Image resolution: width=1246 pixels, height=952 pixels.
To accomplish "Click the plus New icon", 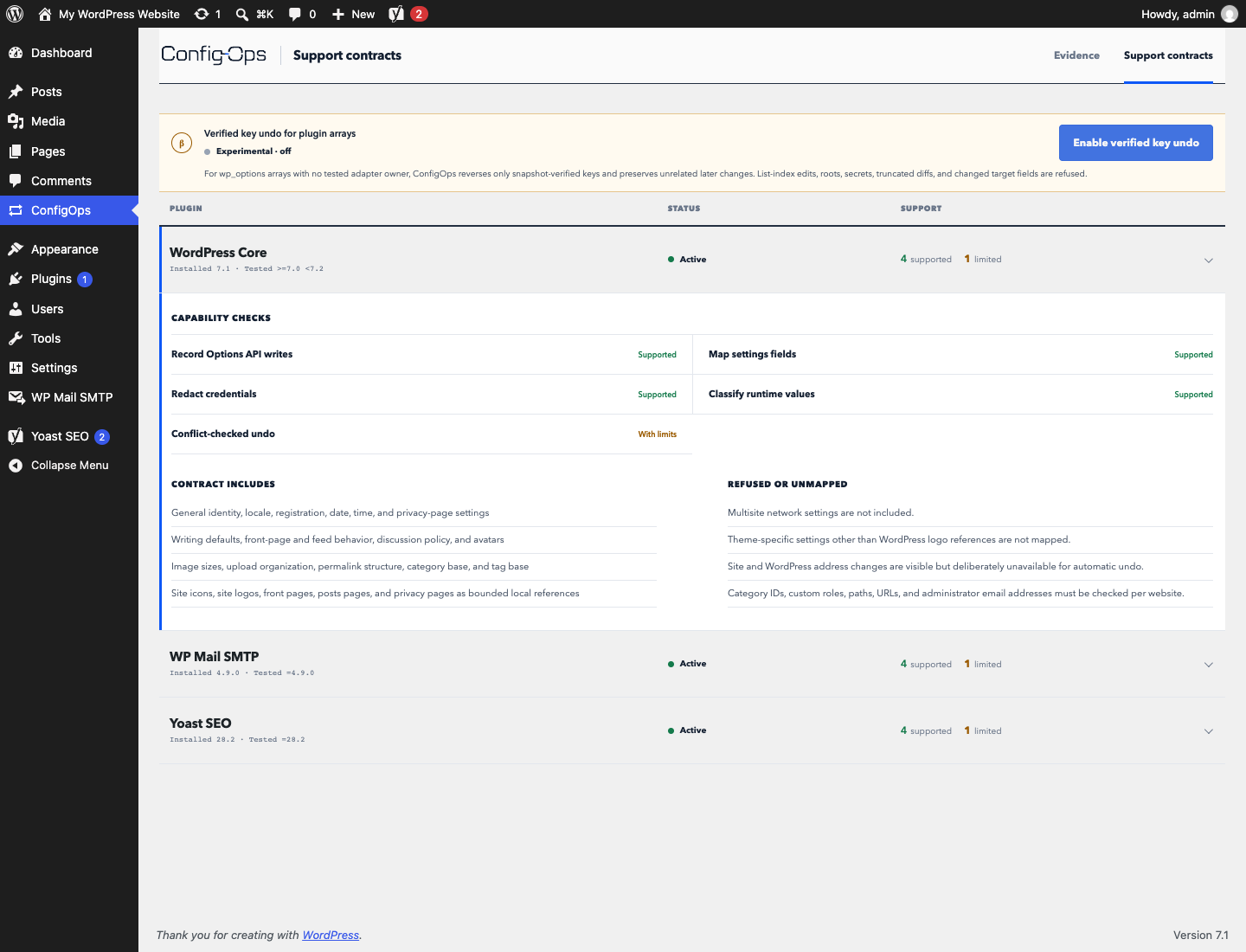I will click(x=338, y=14).
